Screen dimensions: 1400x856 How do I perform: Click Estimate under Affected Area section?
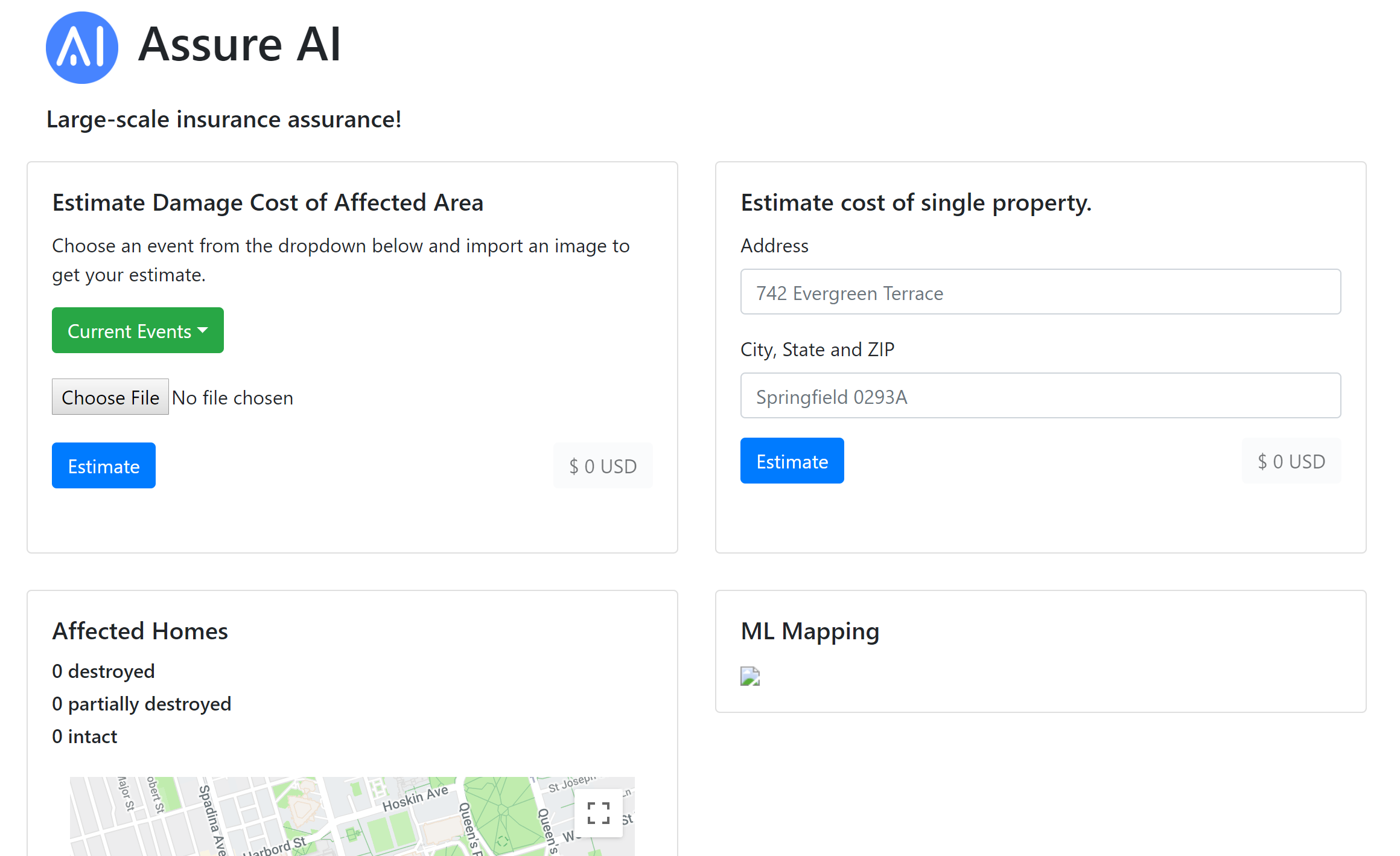104,465
